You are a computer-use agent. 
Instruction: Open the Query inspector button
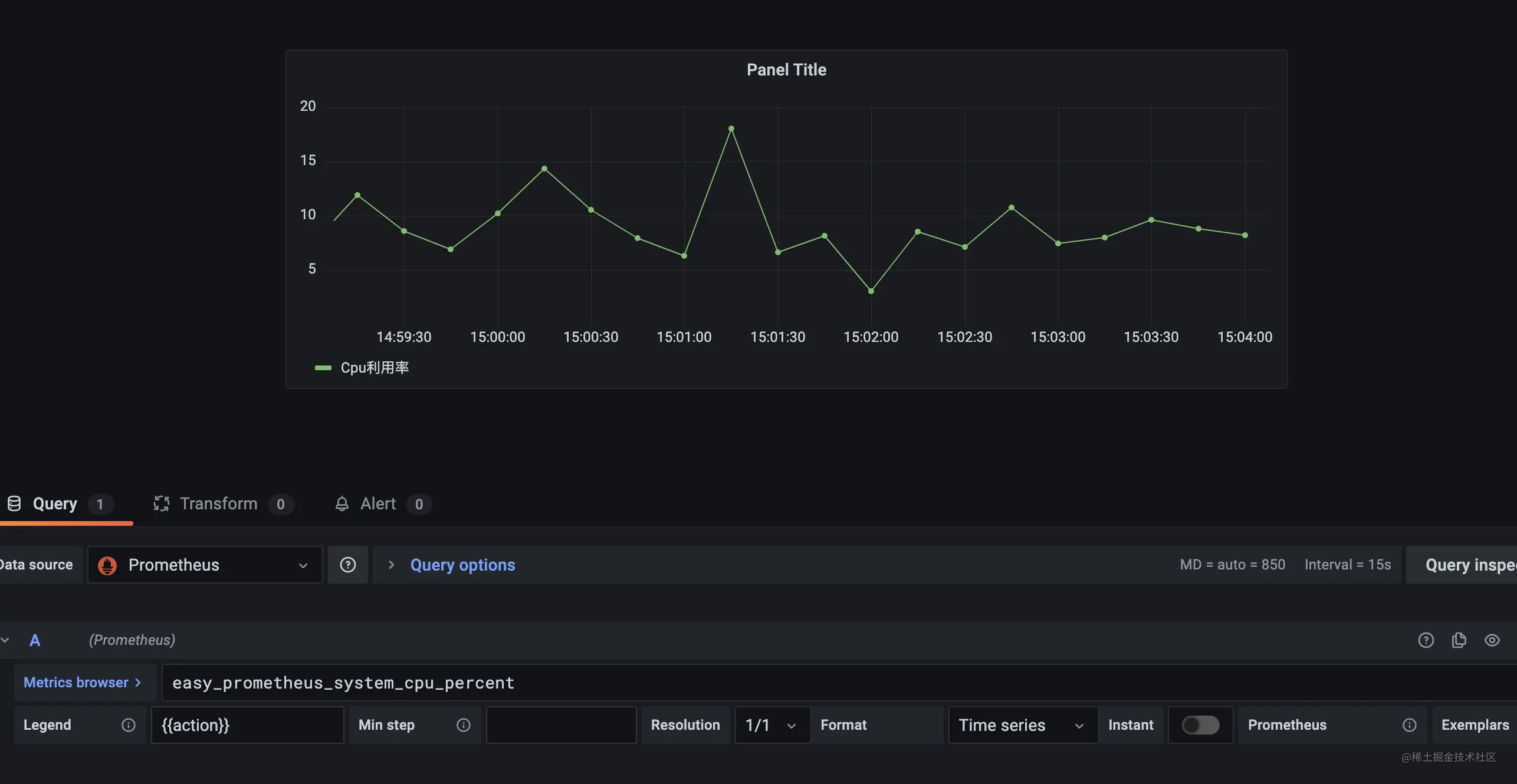pos(1462,565)
